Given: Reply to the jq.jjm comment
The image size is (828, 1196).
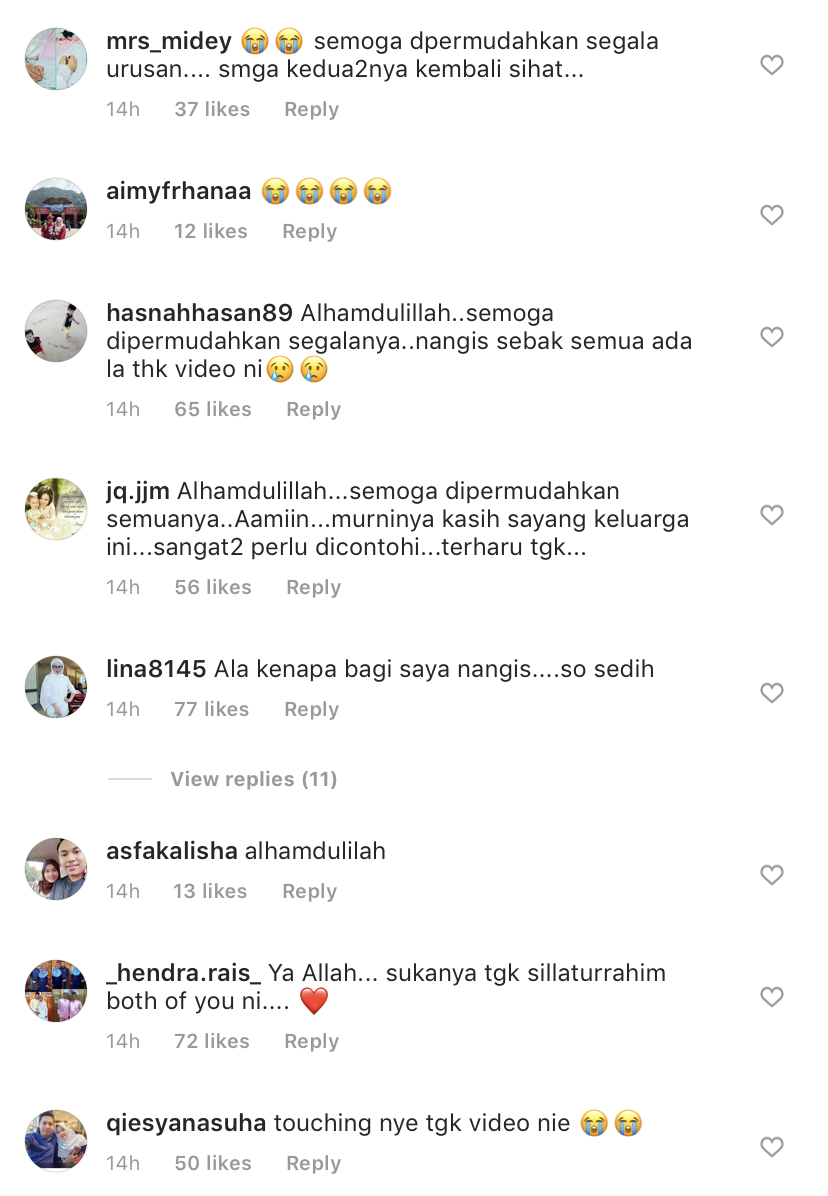Looking at the screenshot, I should click(313, 587).
